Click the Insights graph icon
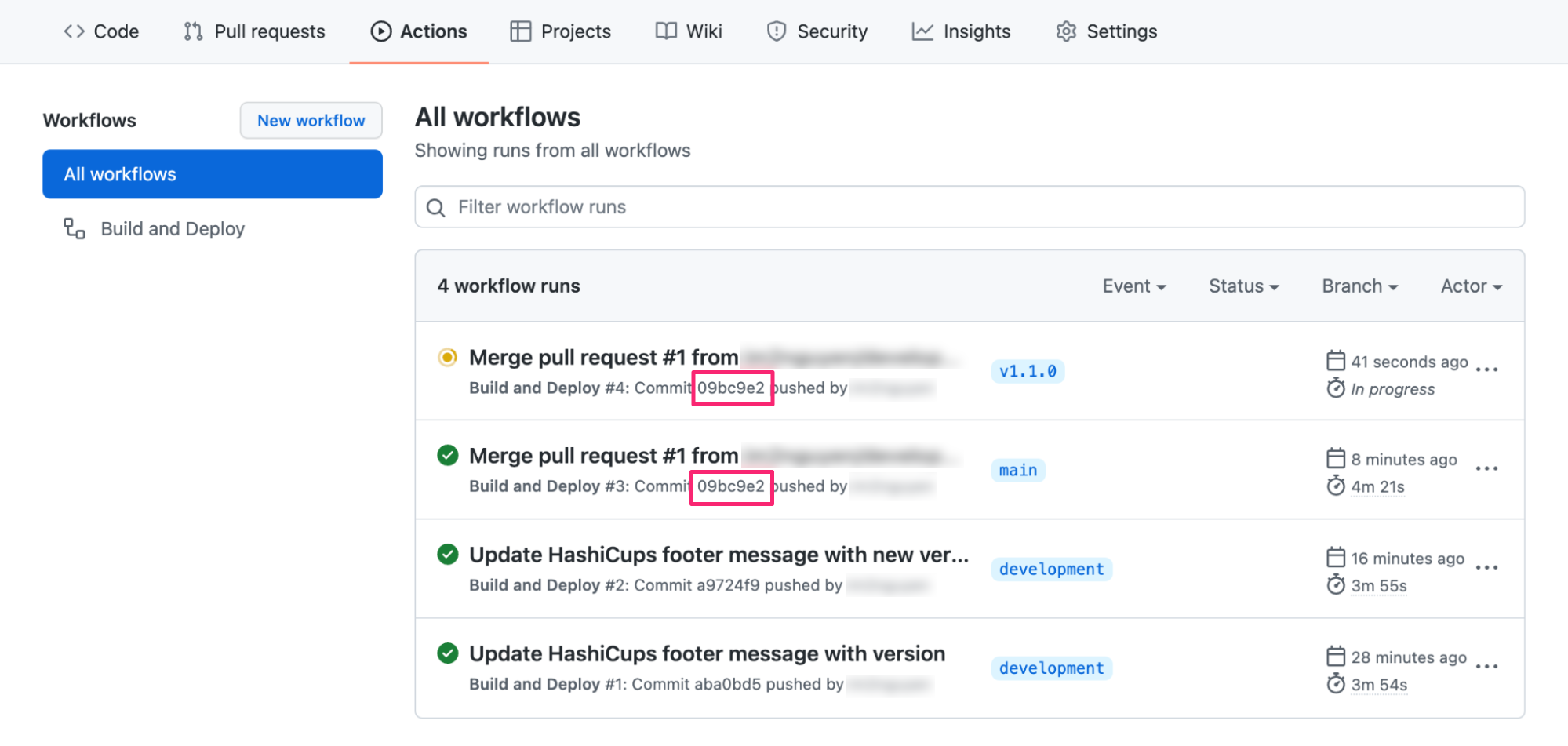 (x=922, y=31)
